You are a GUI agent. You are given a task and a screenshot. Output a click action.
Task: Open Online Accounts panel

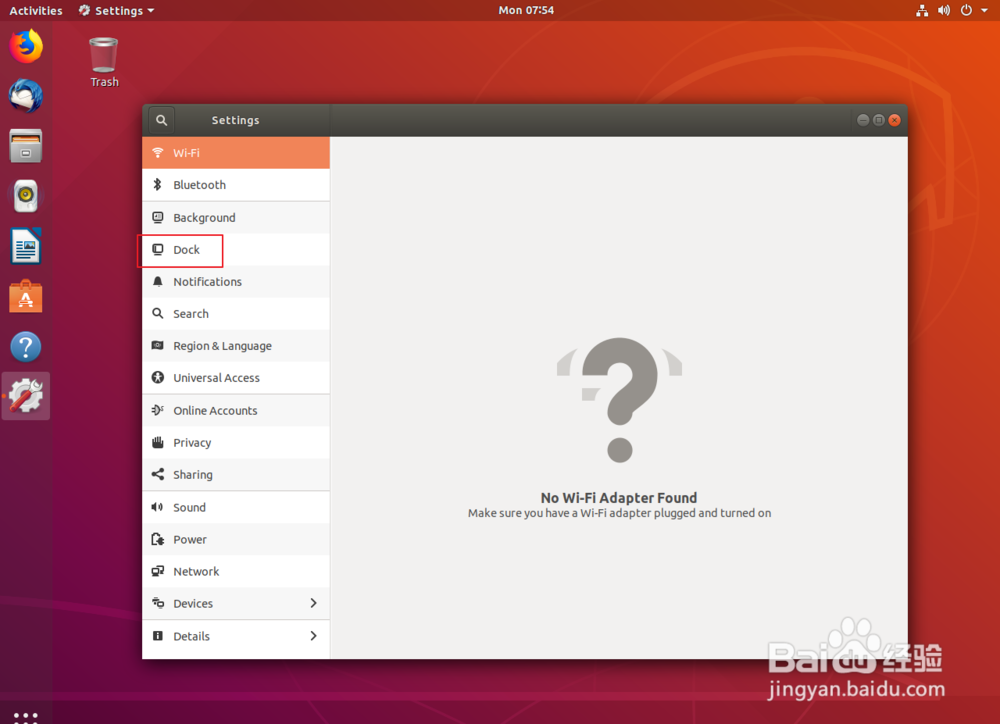click(x=236, y=410)
